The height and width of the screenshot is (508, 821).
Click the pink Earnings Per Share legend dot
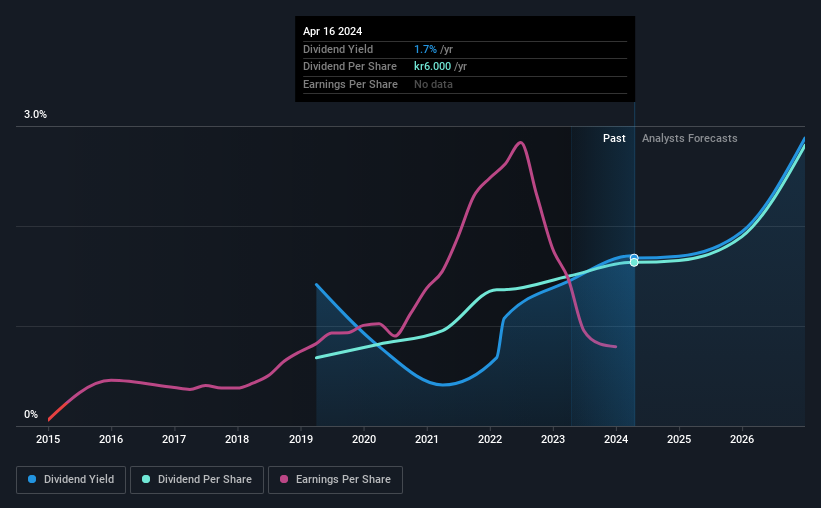284,479
